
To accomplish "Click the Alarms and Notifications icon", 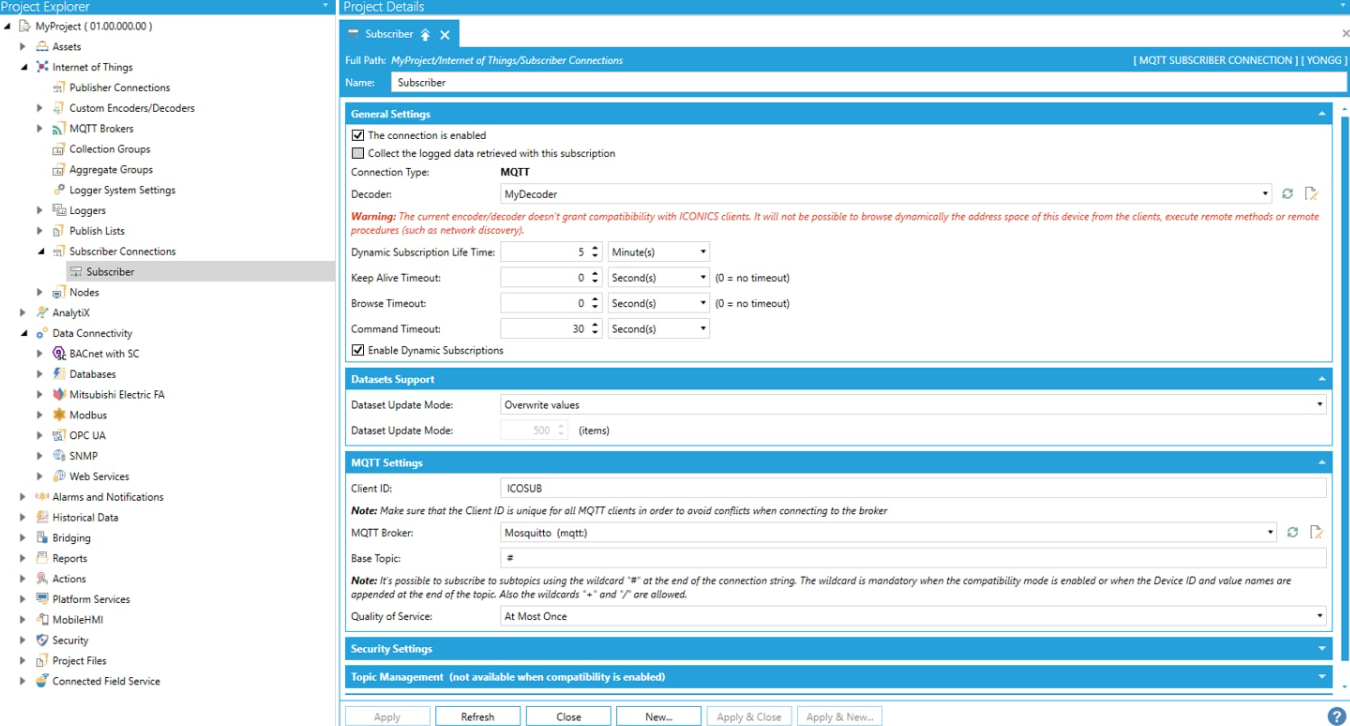I will coord(42,497).
